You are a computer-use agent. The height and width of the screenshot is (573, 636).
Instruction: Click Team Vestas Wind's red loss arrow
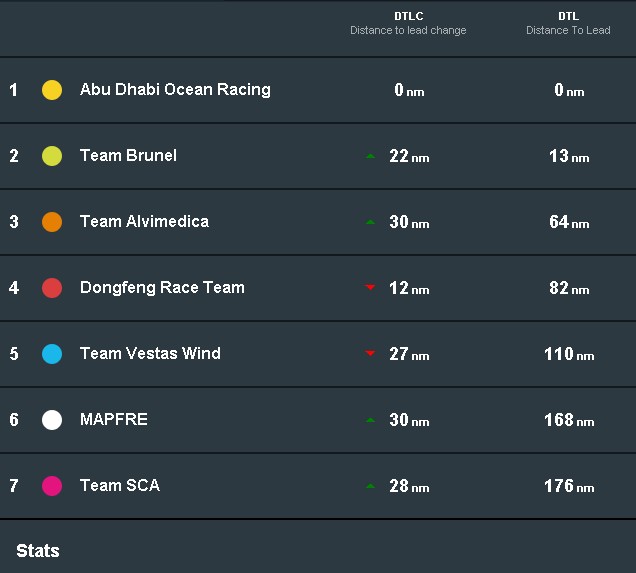pyautogui.click(x=370, y=353)
